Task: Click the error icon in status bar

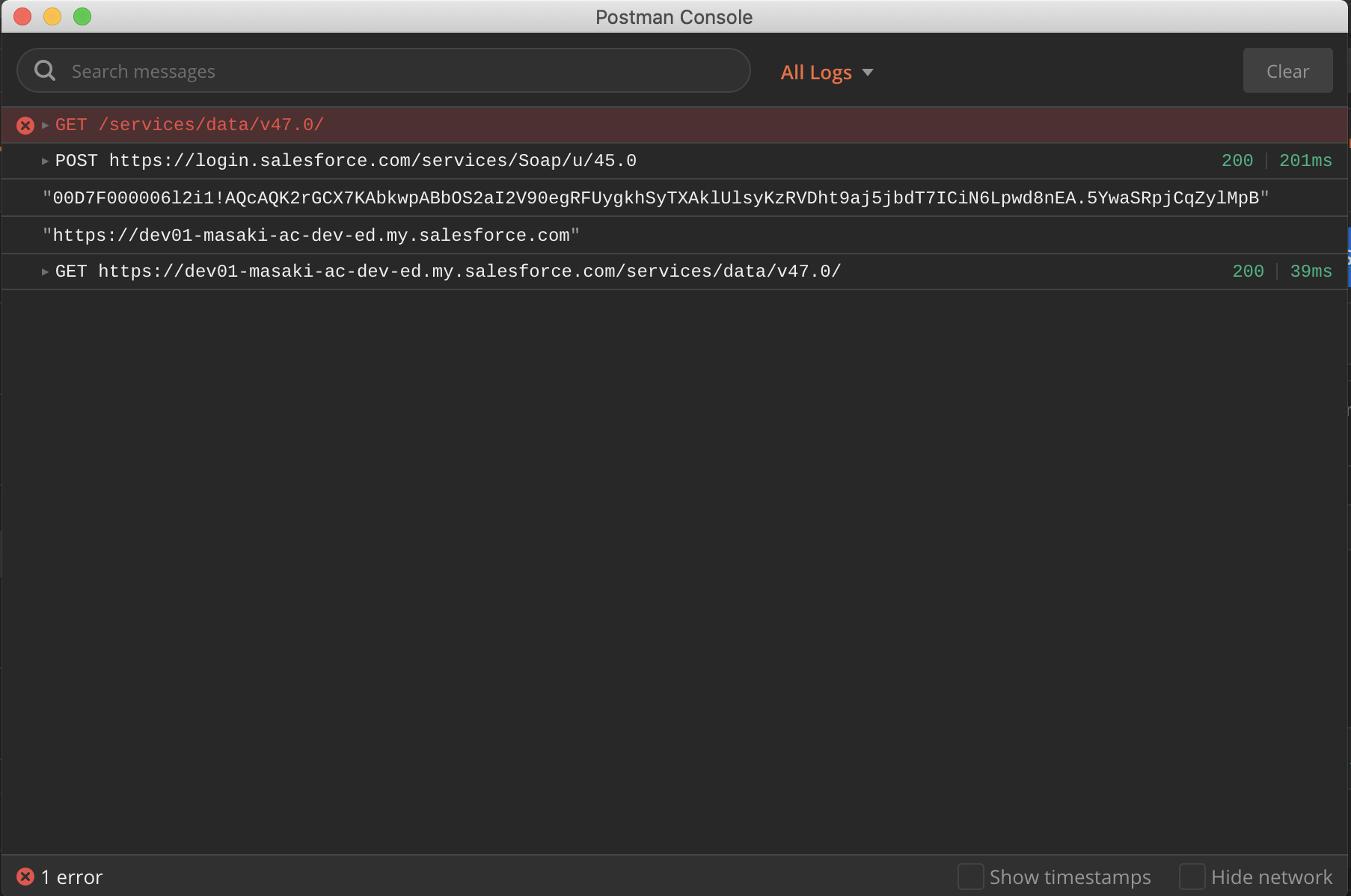Action: 25,877
